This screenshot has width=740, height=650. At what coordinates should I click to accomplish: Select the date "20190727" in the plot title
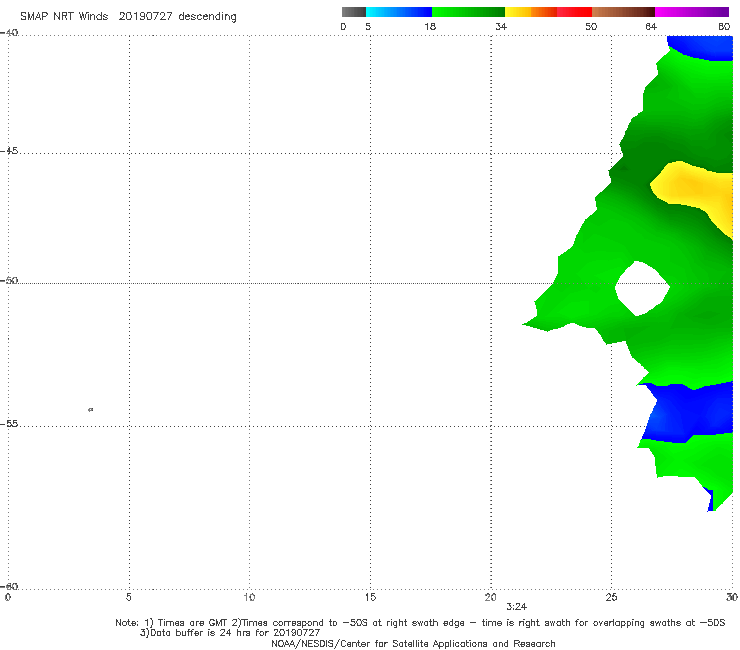pyautogui.click(x=145, y=16)
